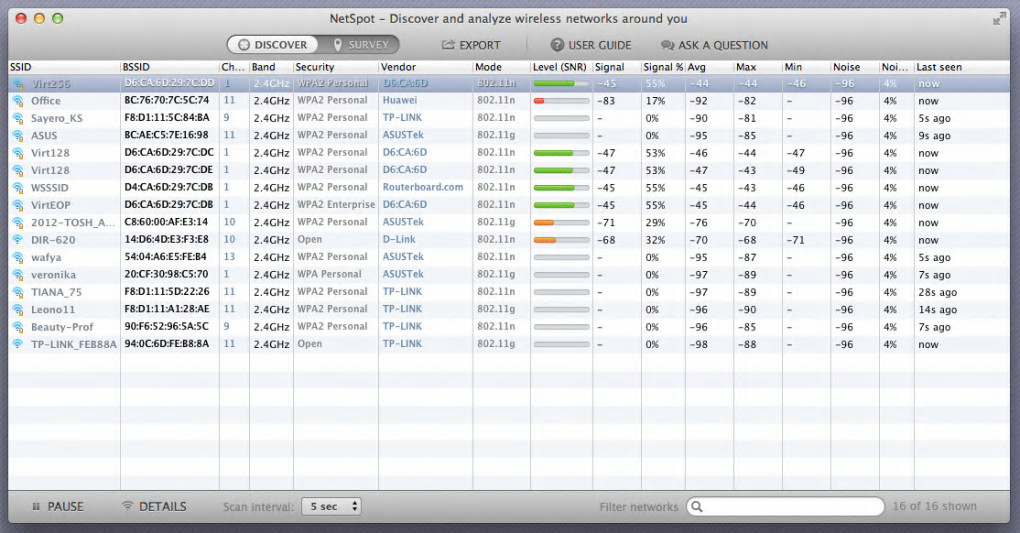
Task: Click the Wi-Fi icon next to TIANA_75
Action: click(x=18, y=292)
